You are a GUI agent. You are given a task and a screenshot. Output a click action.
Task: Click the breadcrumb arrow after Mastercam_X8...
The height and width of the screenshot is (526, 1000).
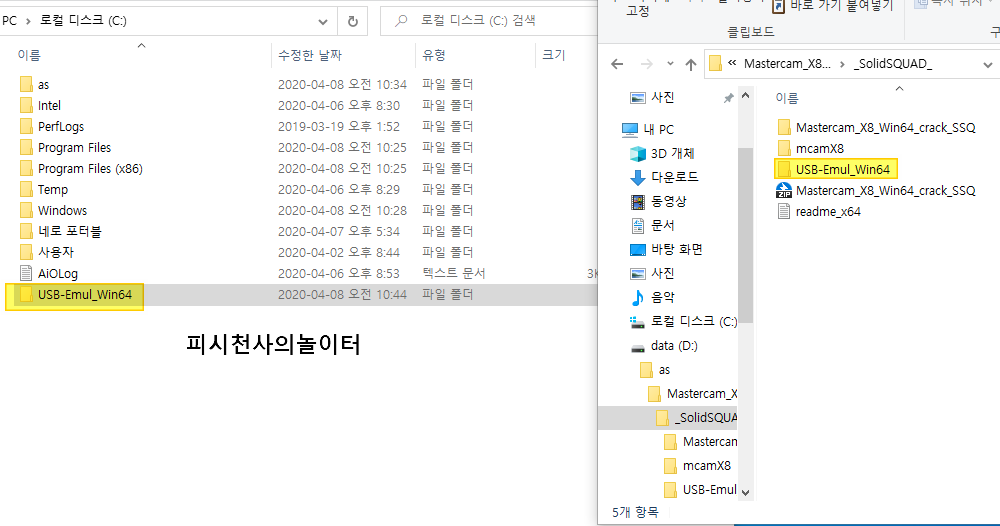click(842, 64)
